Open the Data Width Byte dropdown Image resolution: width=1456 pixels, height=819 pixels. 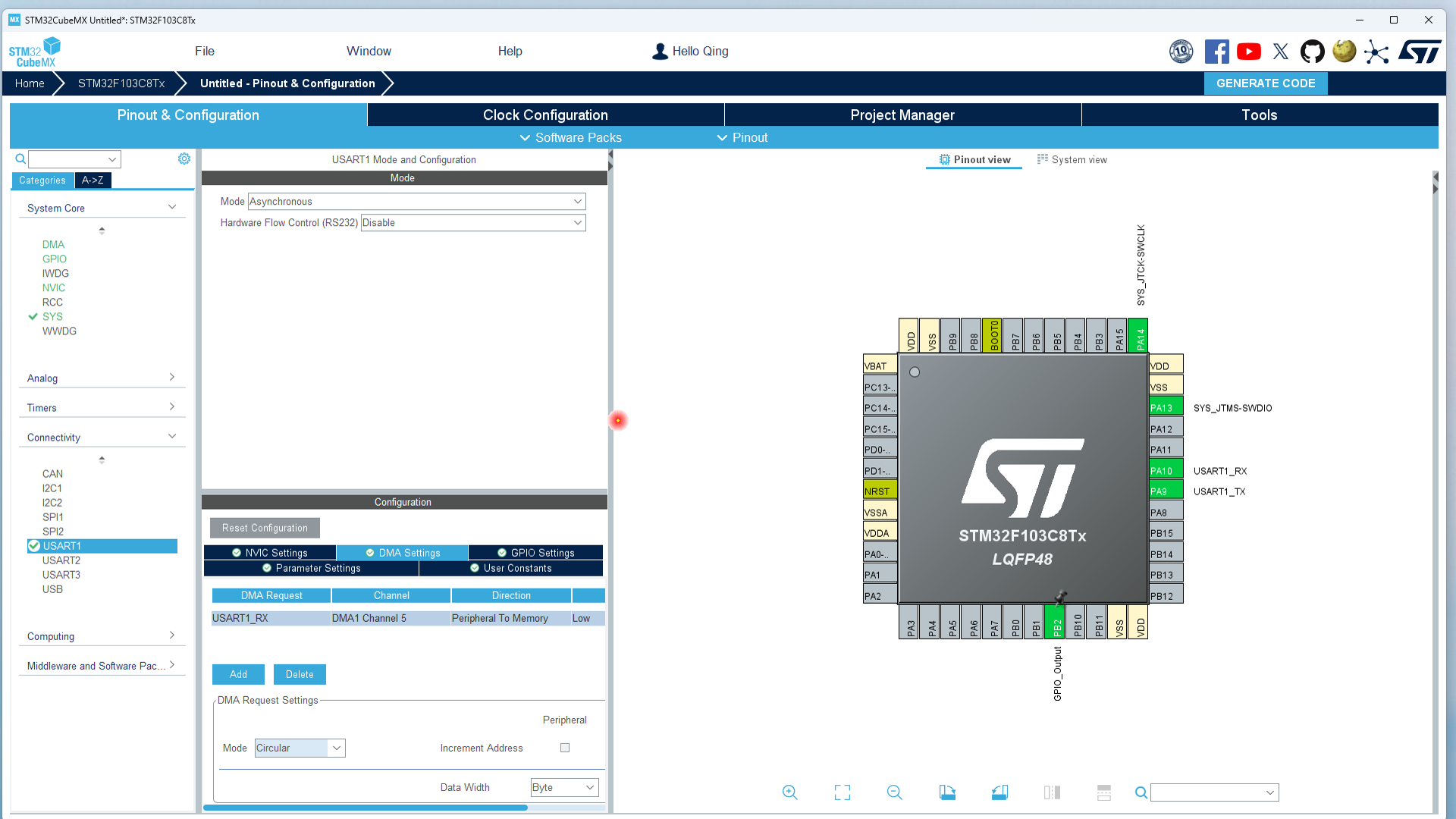[x=589, y=787]
